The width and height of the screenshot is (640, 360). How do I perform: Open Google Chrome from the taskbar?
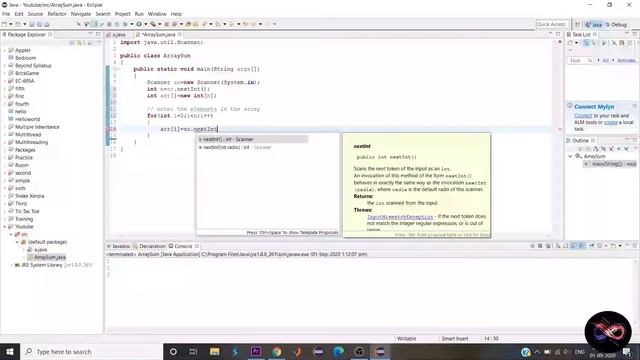click(277, 352)
